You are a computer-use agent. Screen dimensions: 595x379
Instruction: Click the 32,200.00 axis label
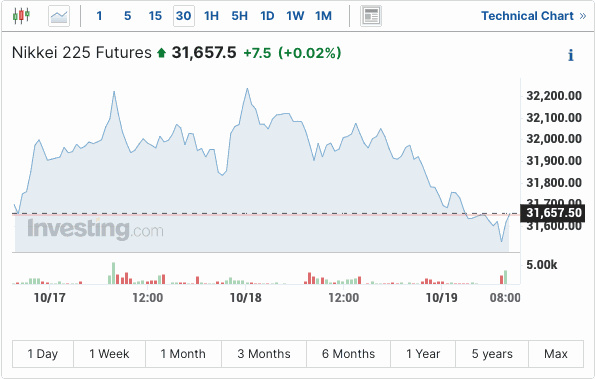tap(554, 96)
